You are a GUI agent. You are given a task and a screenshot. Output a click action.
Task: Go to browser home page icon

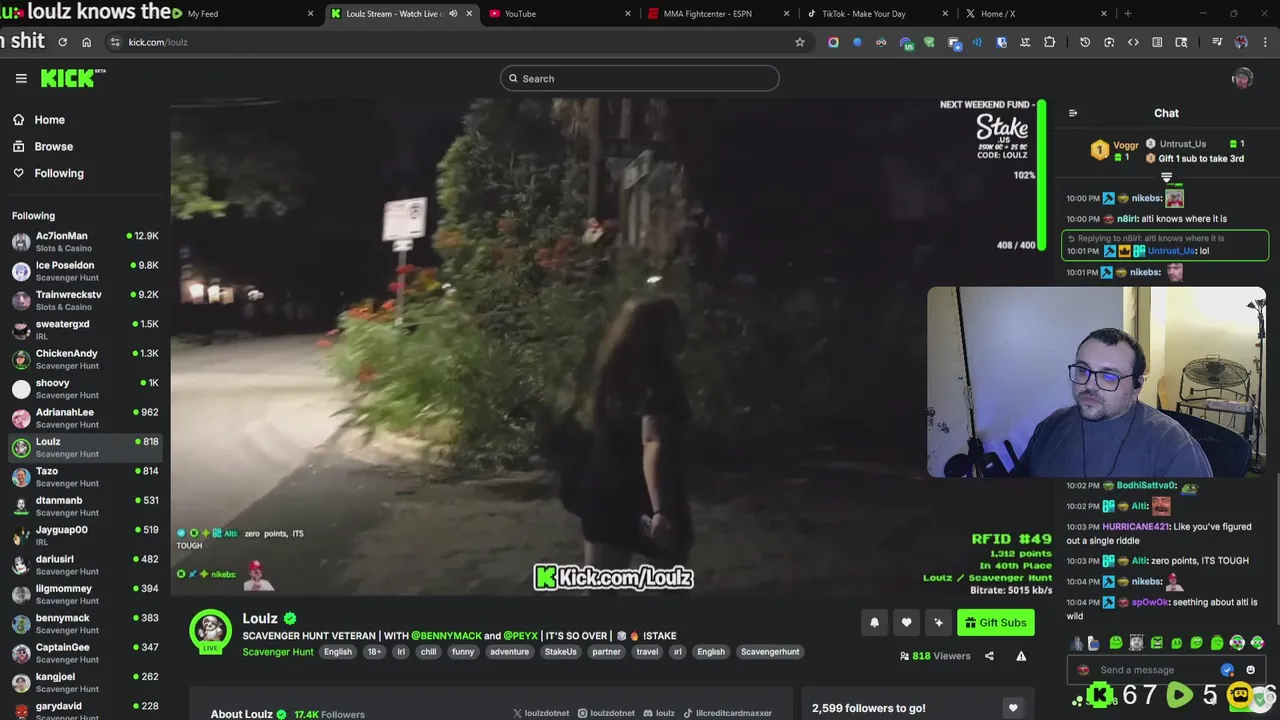pyautogui.click(x=86, y=42)
